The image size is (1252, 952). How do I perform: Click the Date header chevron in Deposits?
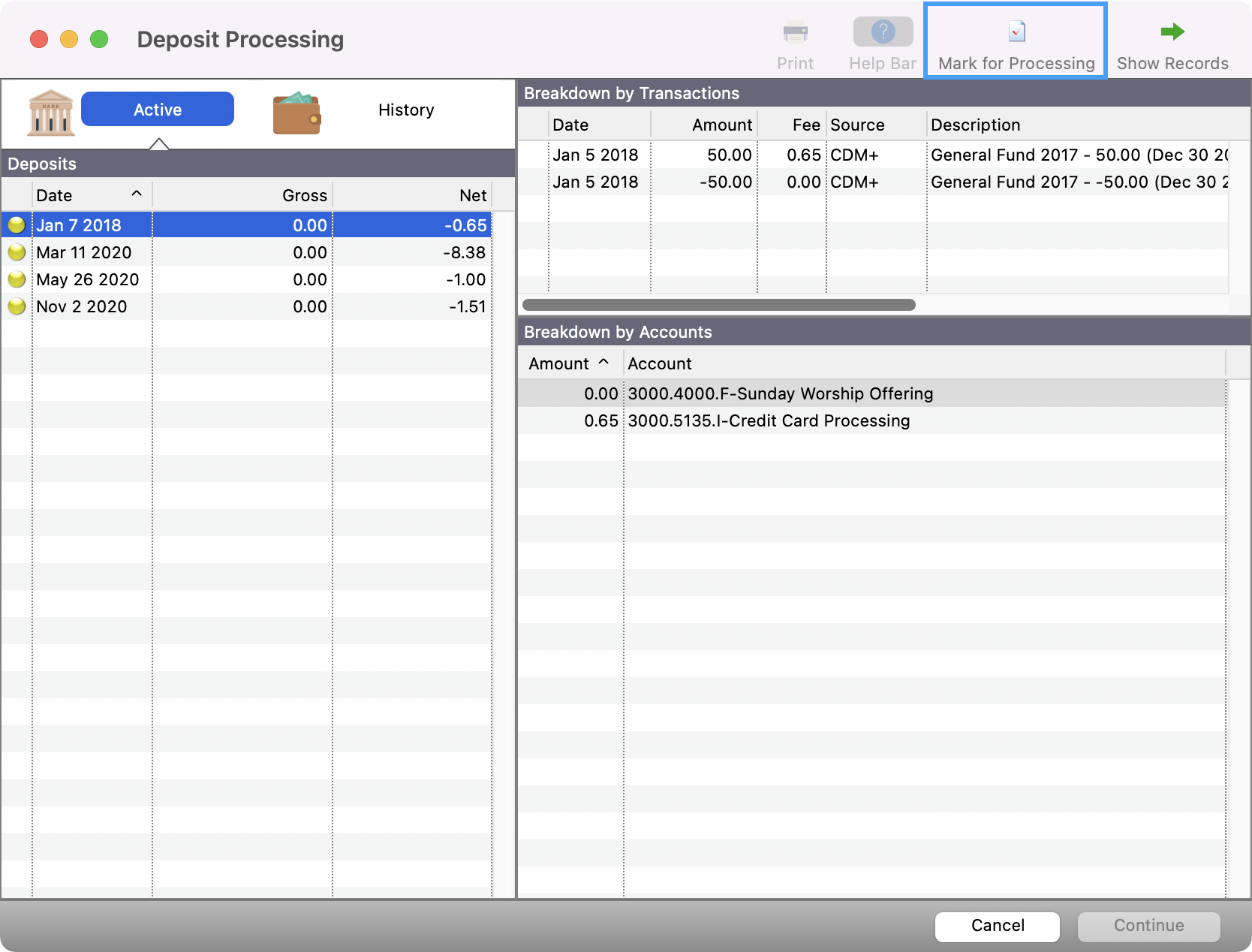click(x=136, y=194)
